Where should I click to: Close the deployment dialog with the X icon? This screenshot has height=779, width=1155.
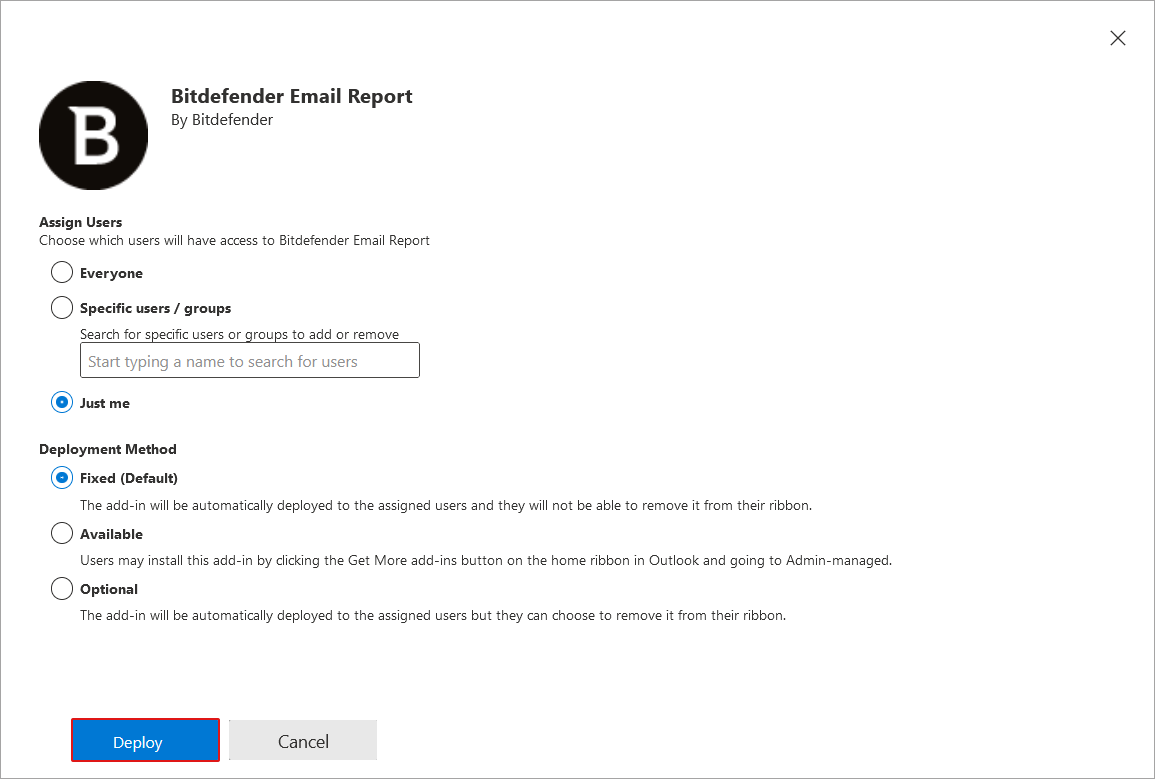(1118, 38)
